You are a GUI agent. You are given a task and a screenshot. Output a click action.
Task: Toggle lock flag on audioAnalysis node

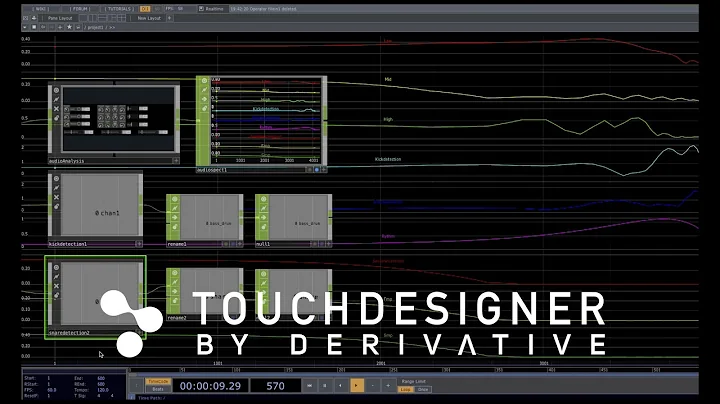tap(56, 118)
